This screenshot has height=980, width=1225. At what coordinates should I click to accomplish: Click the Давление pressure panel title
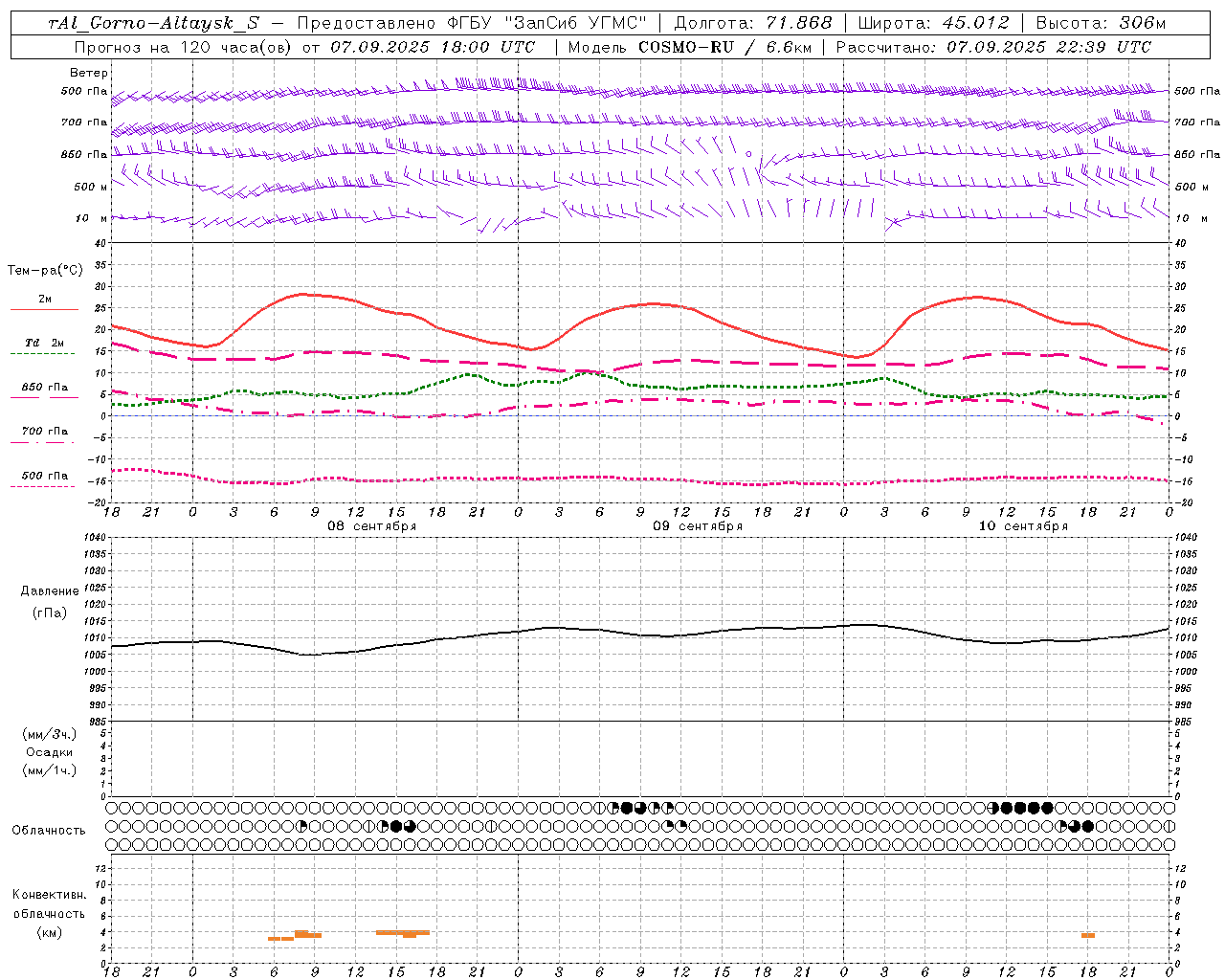(50, 591)
